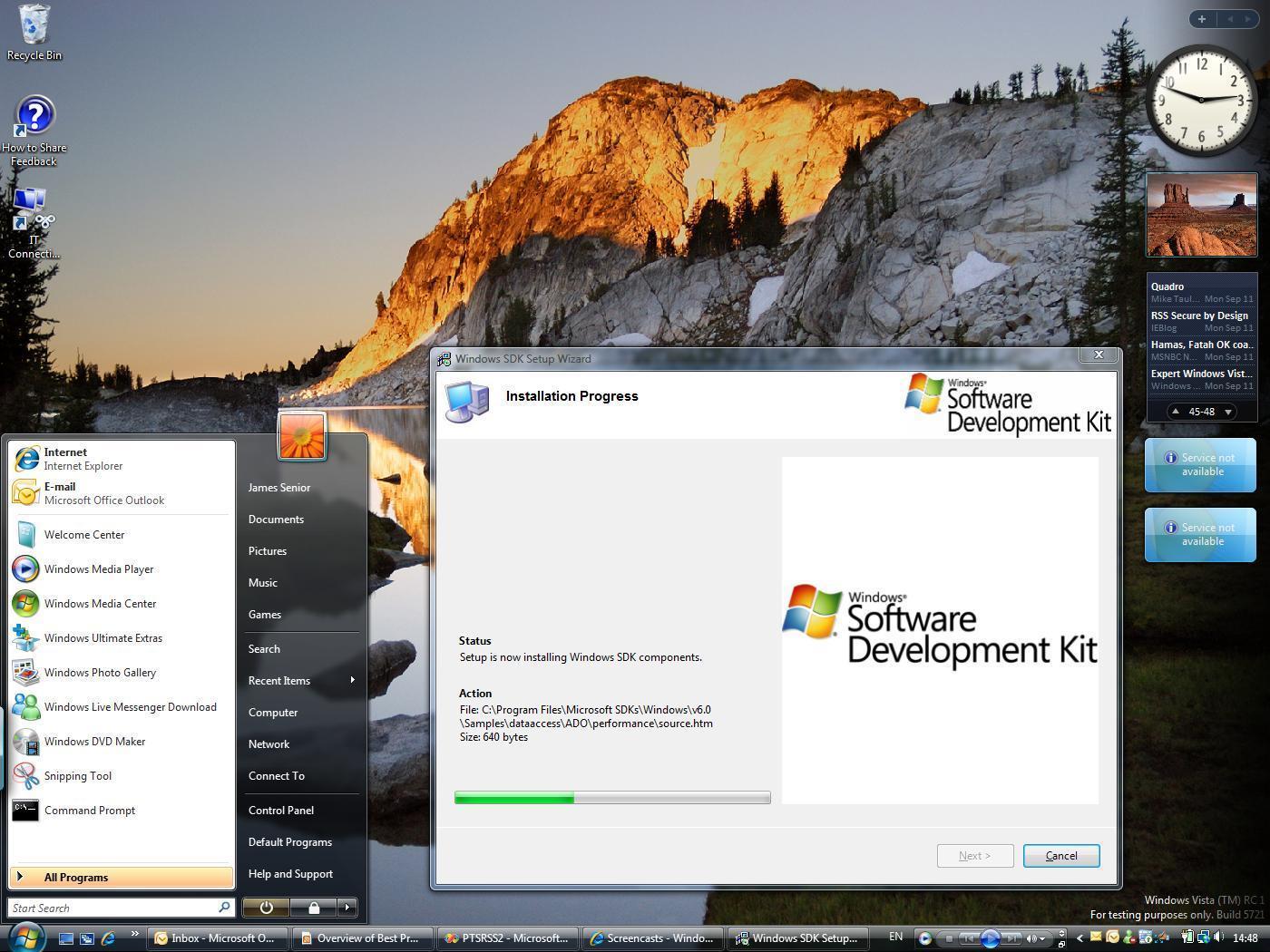The image size is (1270, 952).
Task: Click the search magnifier icon in Start Search
Action: pos(224,907)
